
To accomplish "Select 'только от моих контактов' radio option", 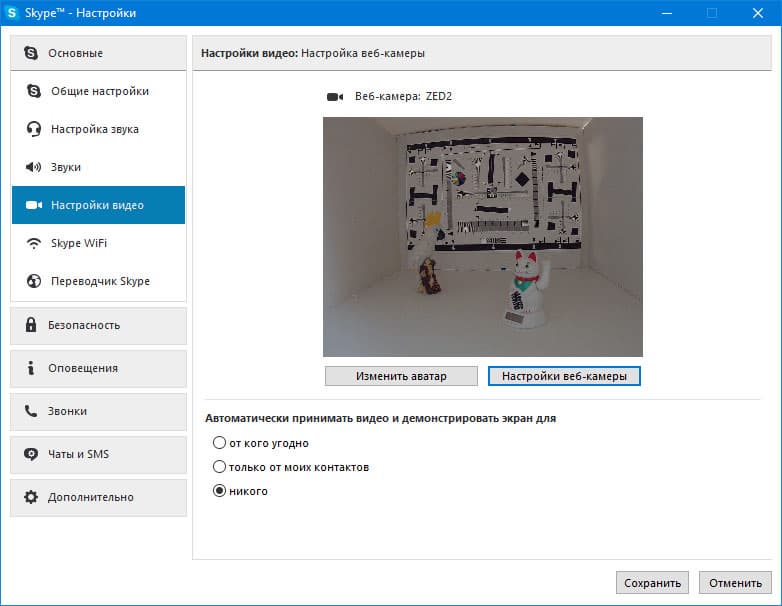I will coord(219,467).
